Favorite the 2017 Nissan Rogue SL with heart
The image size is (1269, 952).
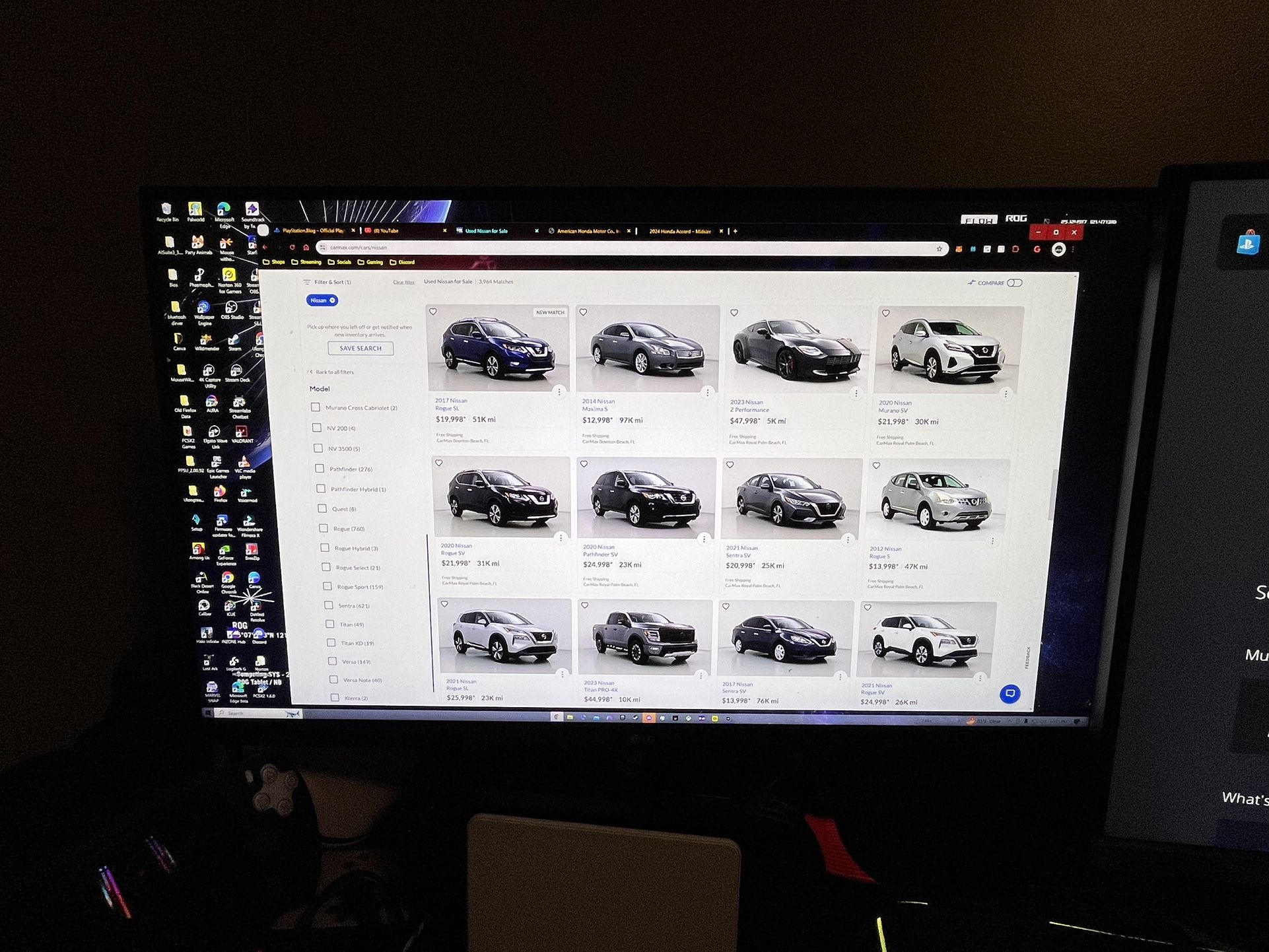click(x=433, y=312)
